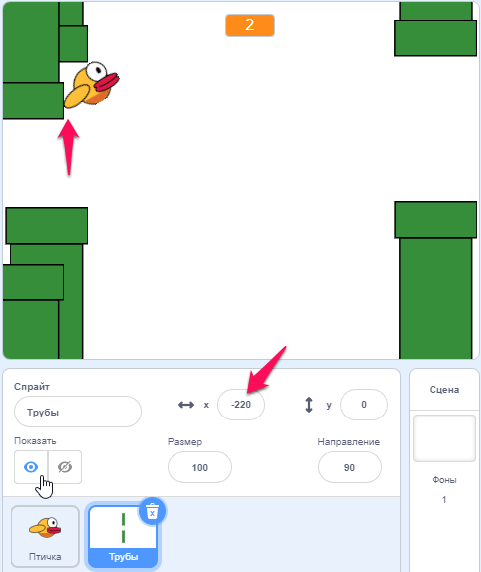Screen dimensions: 481x572
Task: Click the hide sprite crossed-eye icon
Action: coord(65,467)
